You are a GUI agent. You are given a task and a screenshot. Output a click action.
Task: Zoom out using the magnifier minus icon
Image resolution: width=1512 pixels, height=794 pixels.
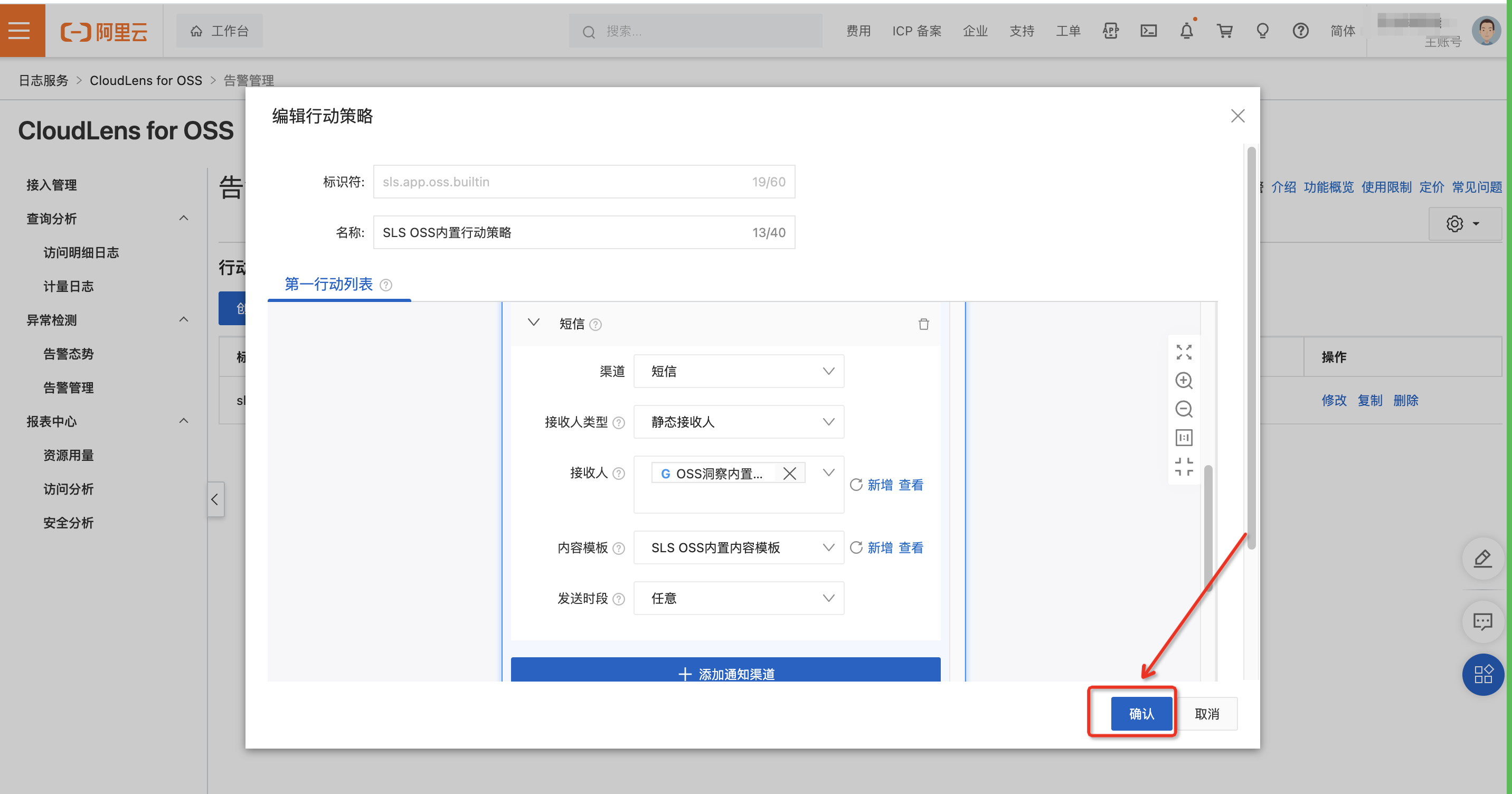(x=1183, y=409)
